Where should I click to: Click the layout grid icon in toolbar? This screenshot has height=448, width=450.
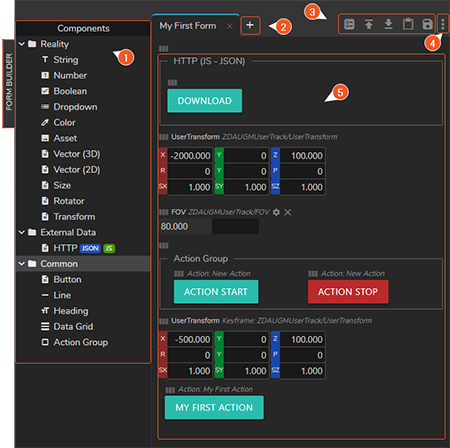pyautogui.click(x=349, y=24)
